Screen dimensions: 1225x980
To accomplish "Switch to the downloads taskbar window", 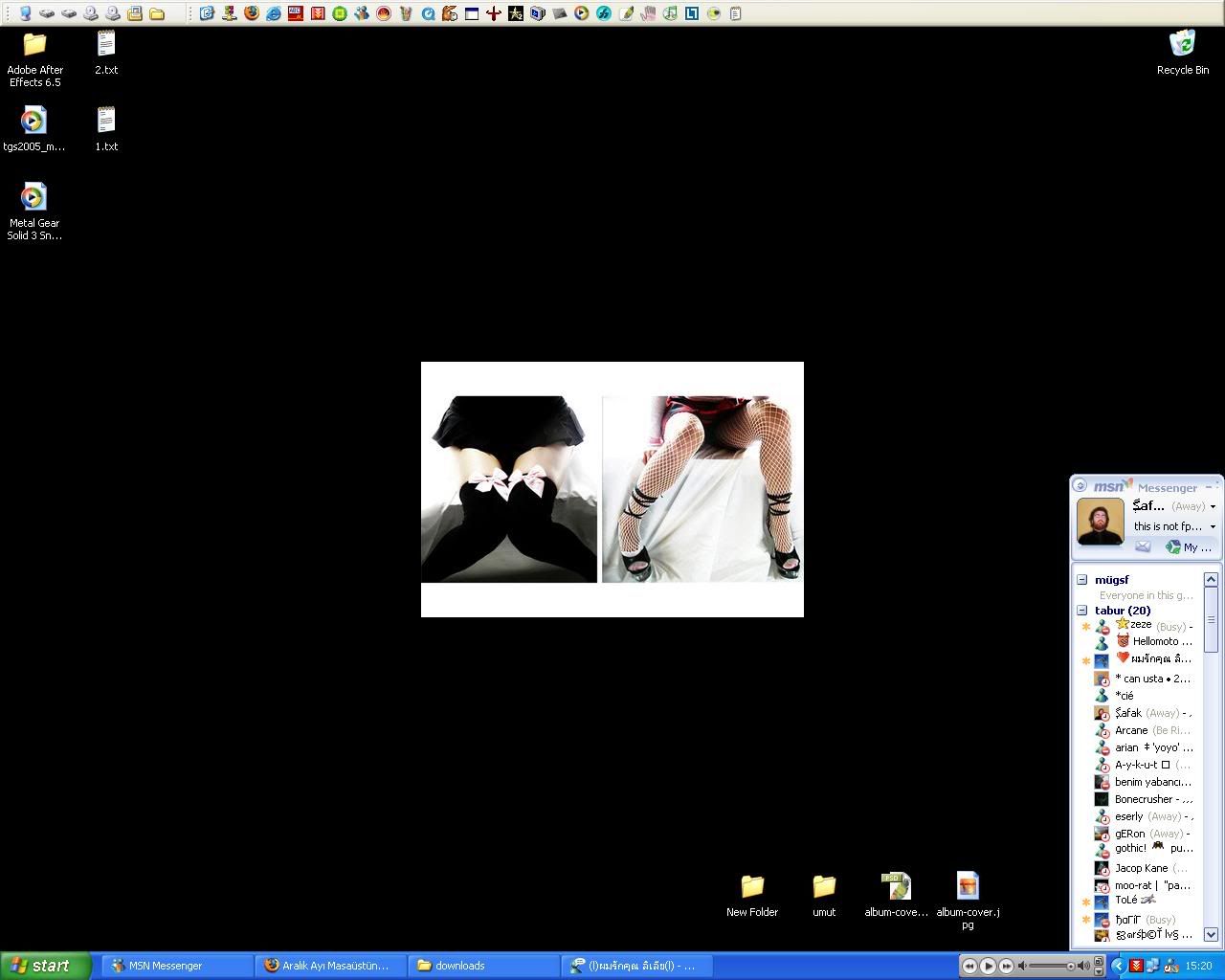I will 483,966.
